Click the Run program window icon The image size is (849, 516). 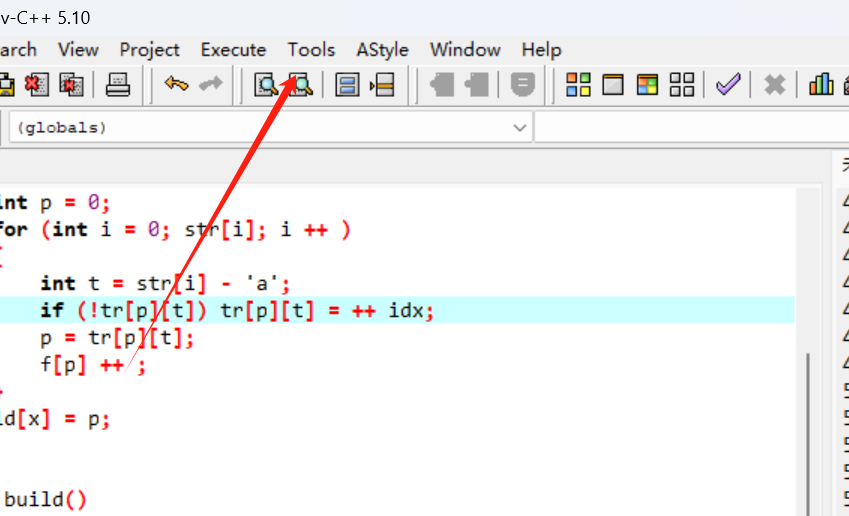tap(612, 85)
